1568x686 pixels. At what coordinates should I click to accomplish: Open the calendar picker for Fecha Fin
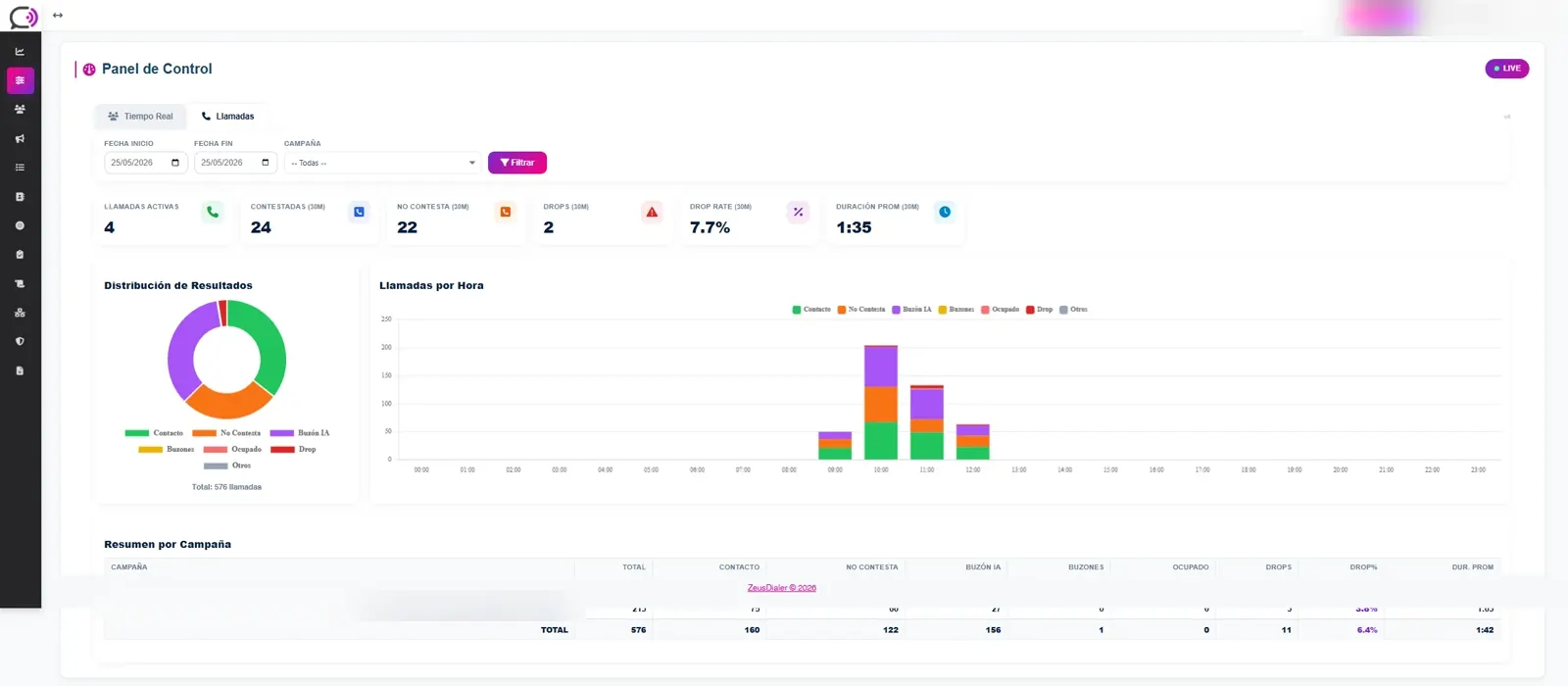point(266,163)
